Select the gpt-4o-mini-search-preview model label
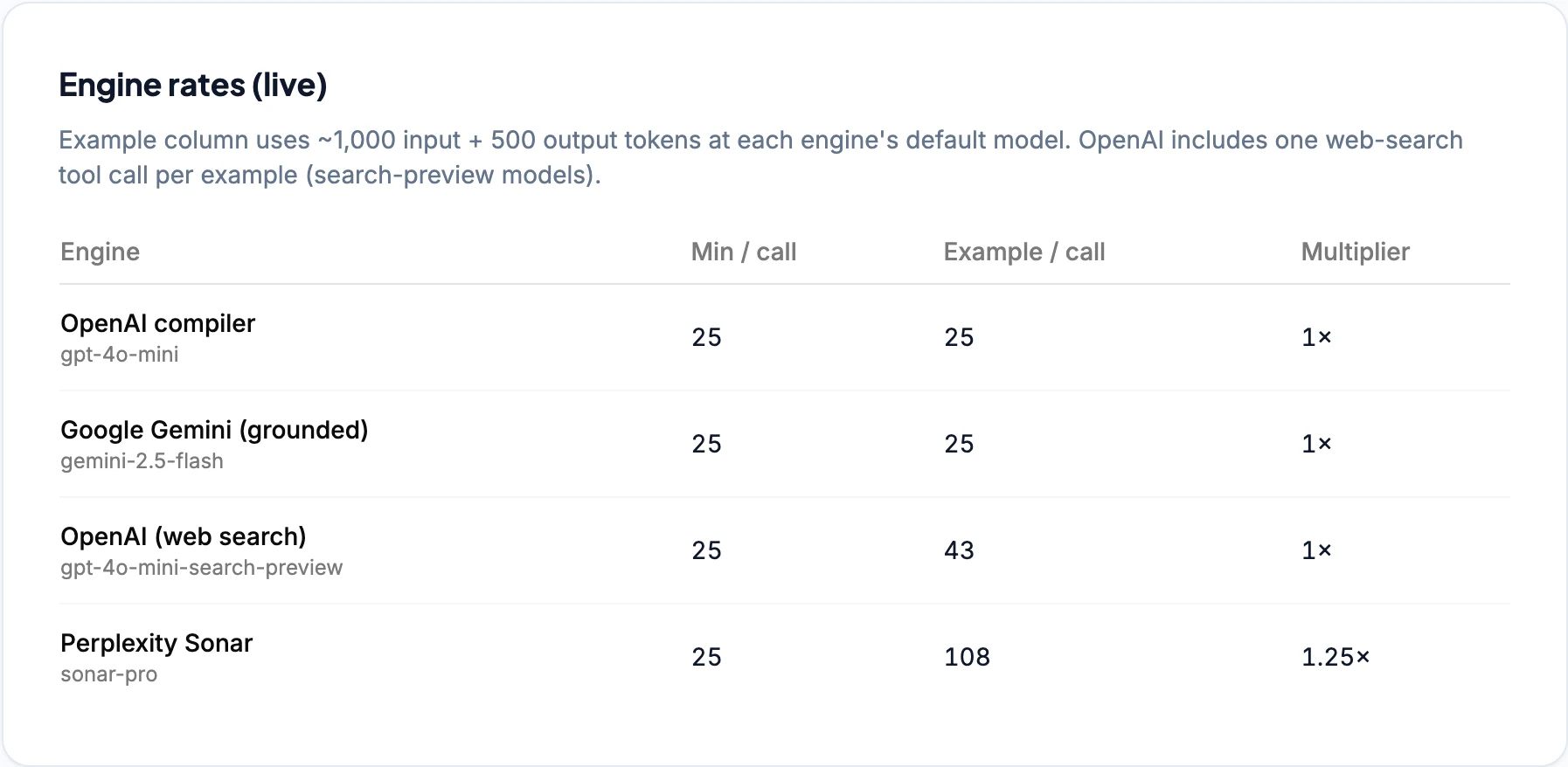1568x767 pixels. [x=202, y=568]
